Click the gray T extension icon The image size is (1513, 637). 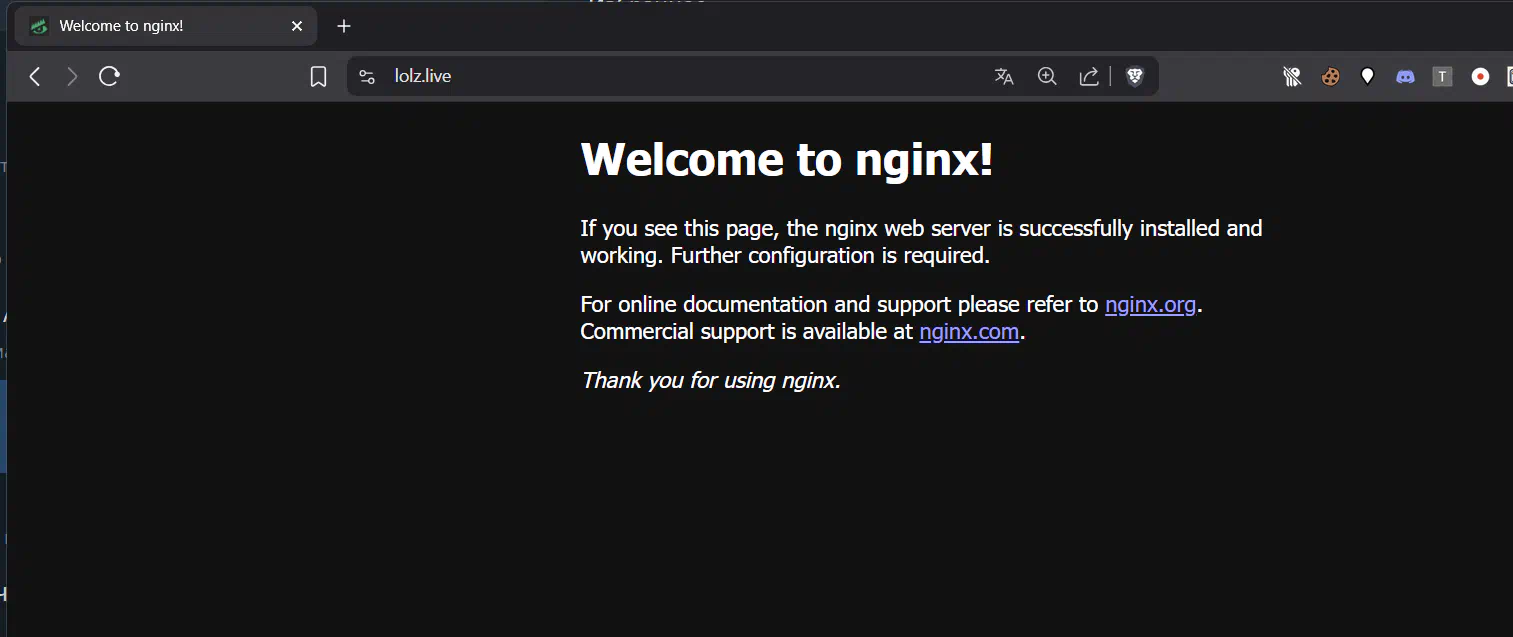point(1442,76)
